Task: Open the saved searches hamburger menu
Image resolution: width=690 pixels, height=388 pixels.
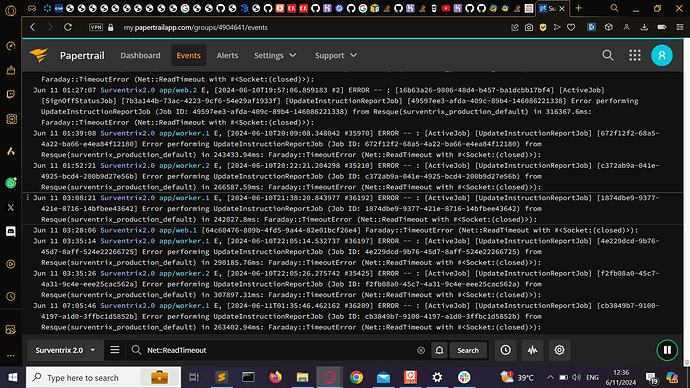Action: [114, 350]
